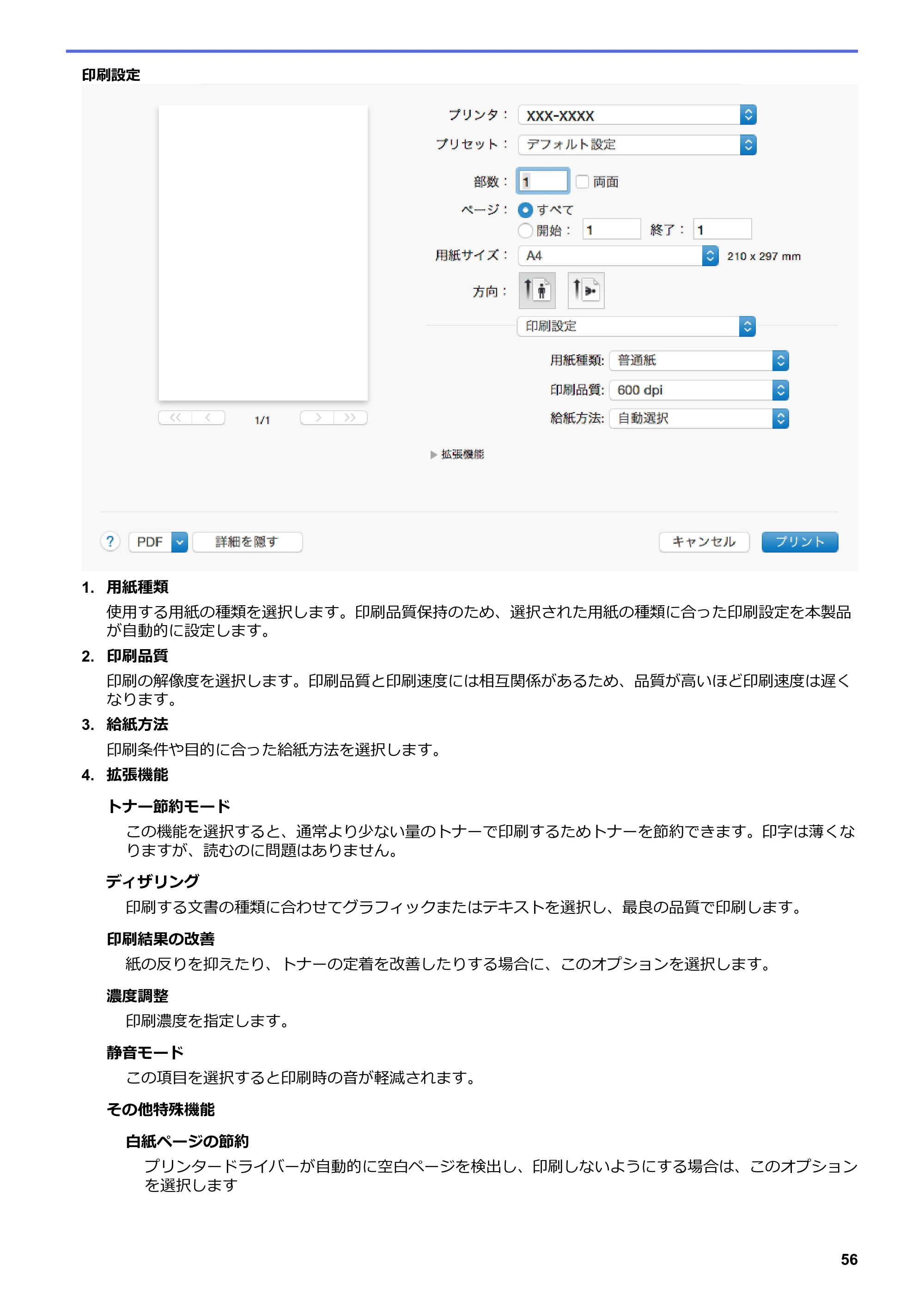
Task: Click the blank page preview thumbnail
Action: pyautogui.click(x=263, y=253)
